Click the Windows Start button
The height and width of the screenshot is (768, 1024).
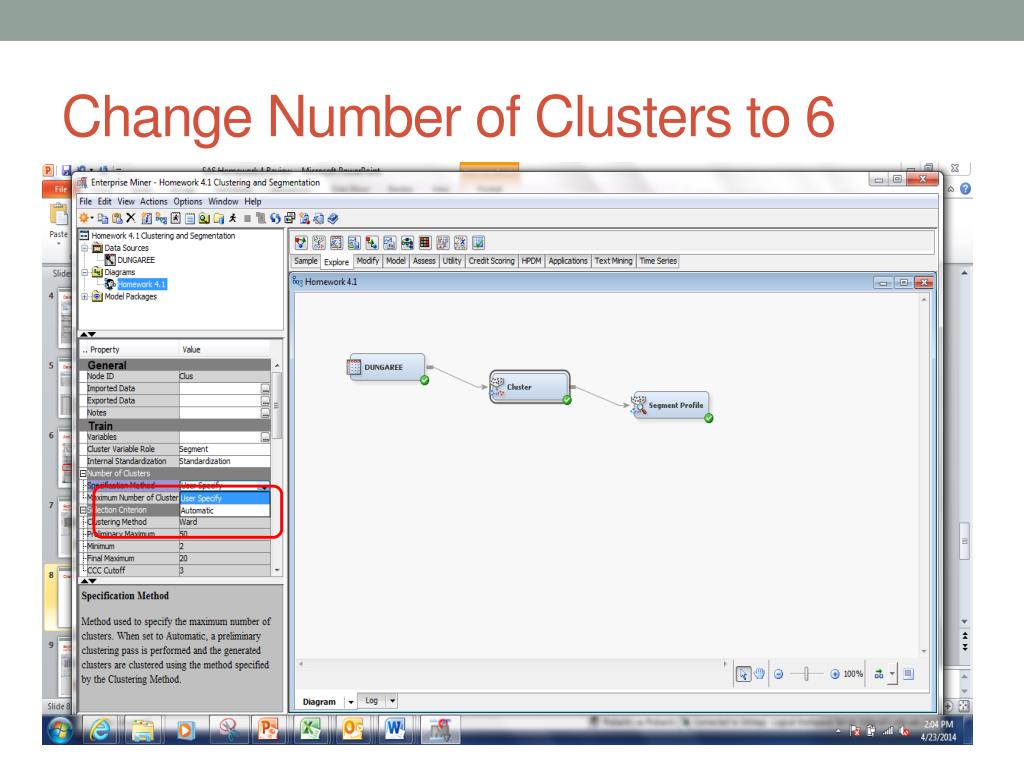pyautogui.click(x=60, y=730)
